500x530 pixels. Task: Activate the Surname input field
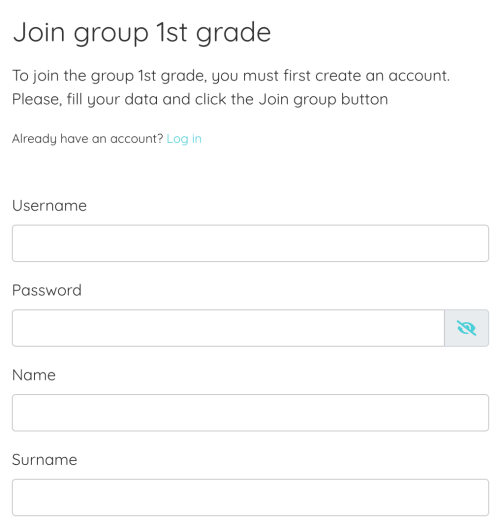[250, 497]
